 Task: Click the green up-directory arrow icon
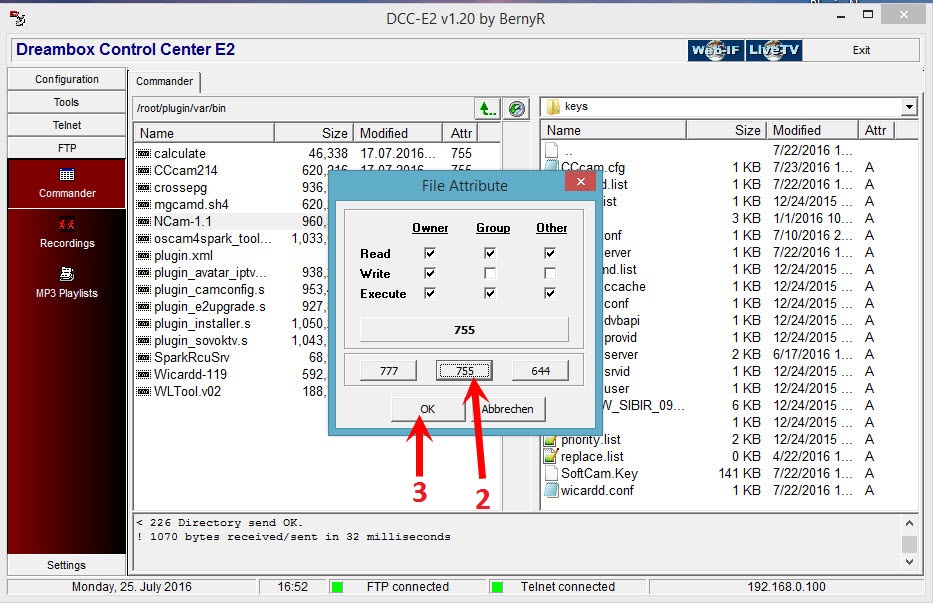coord(486,108)
